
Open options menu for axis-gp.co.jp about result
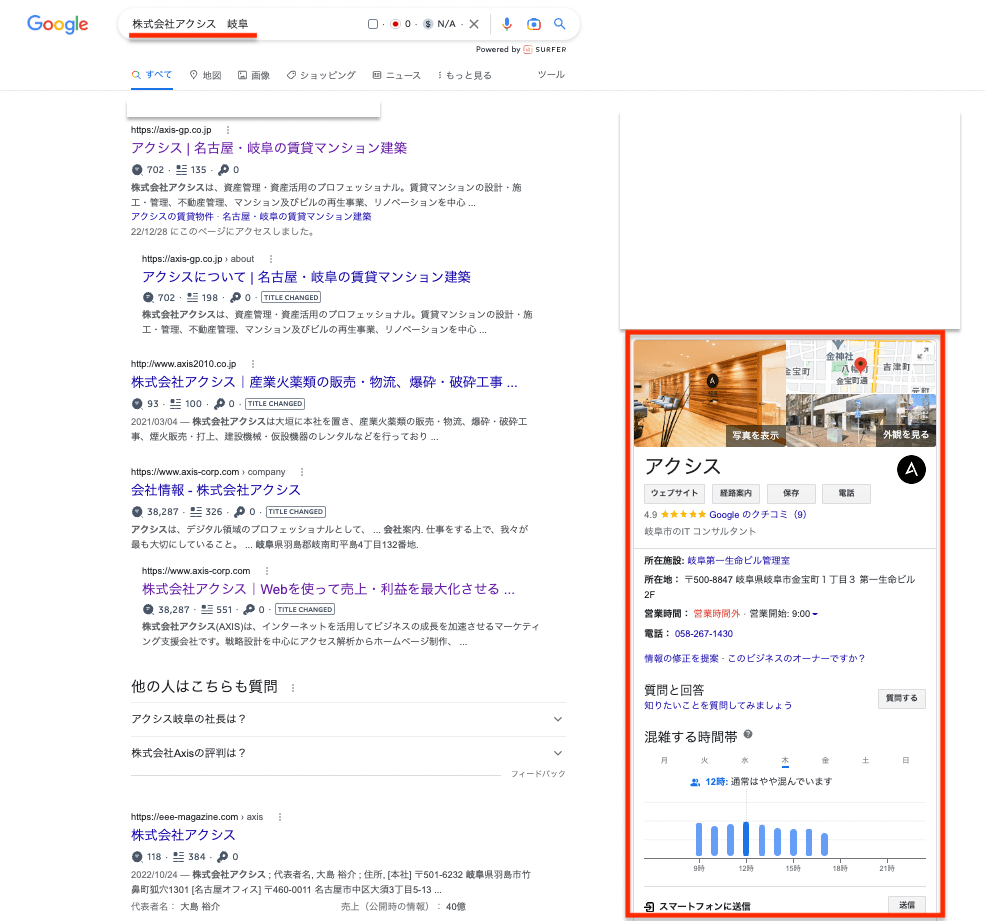tap(271, 259)
